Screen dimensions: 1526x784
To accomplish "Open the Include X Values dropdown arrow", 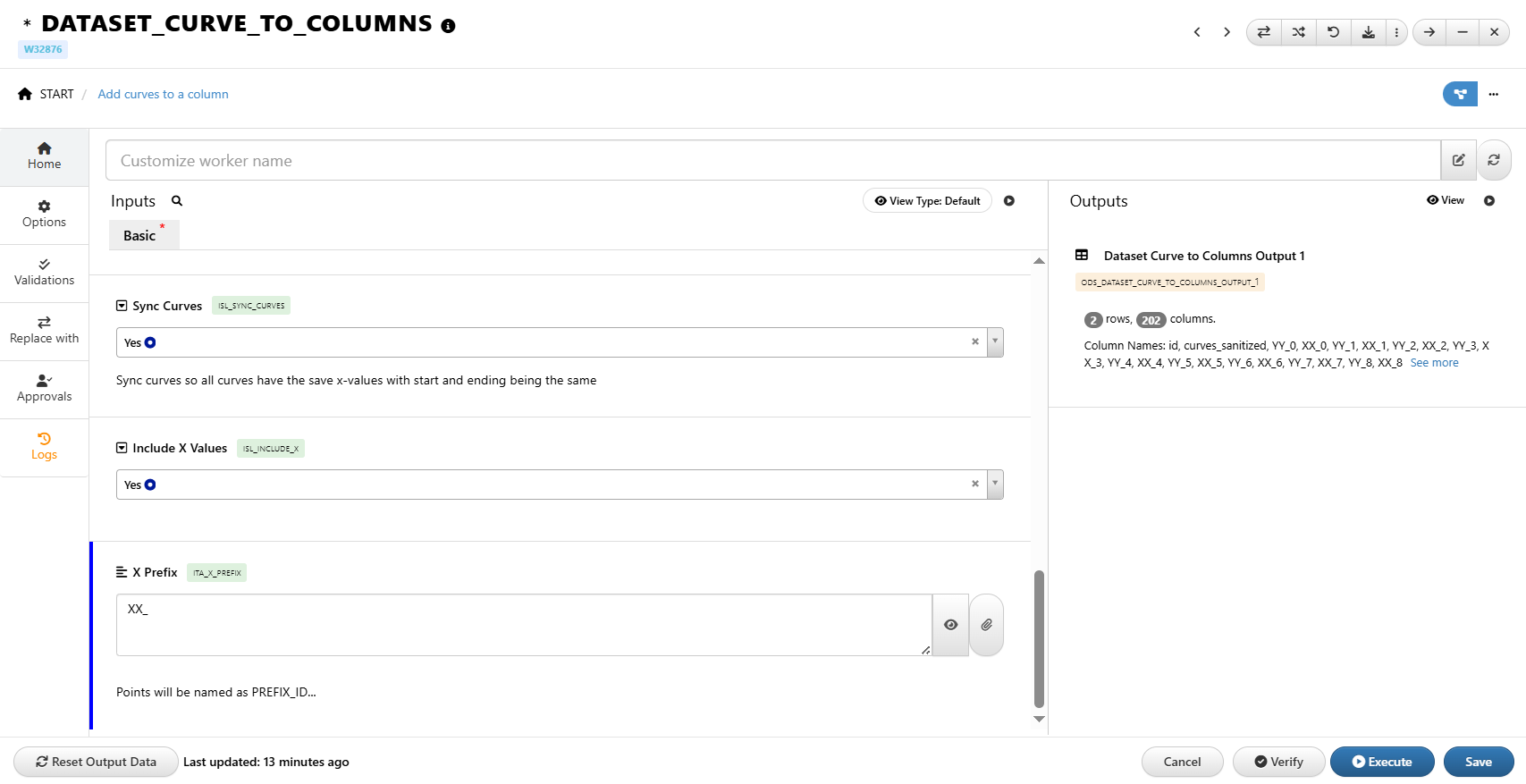I will point(994,485).
